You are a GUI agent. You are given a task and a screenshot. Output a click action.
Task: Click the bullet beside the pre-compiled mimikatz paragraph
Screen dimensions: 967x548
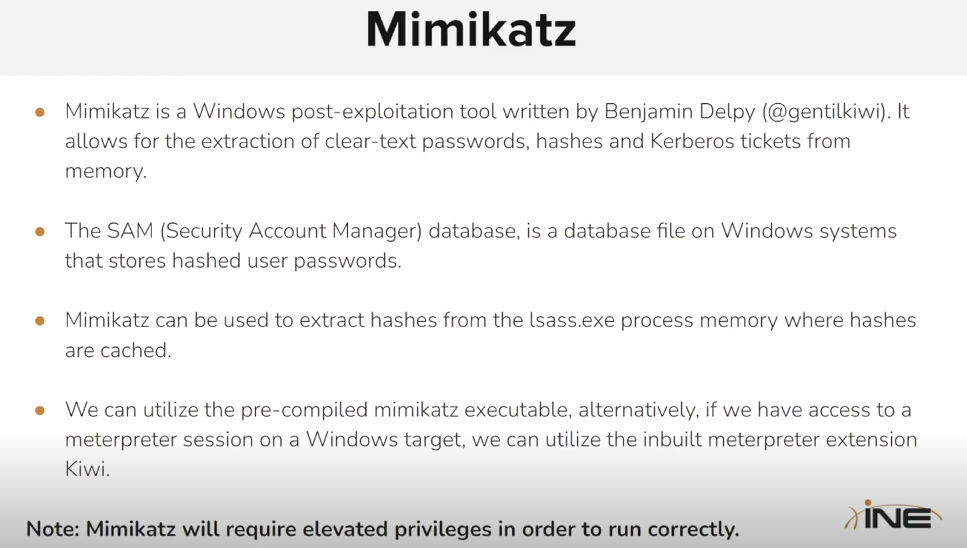click(40, 410)
